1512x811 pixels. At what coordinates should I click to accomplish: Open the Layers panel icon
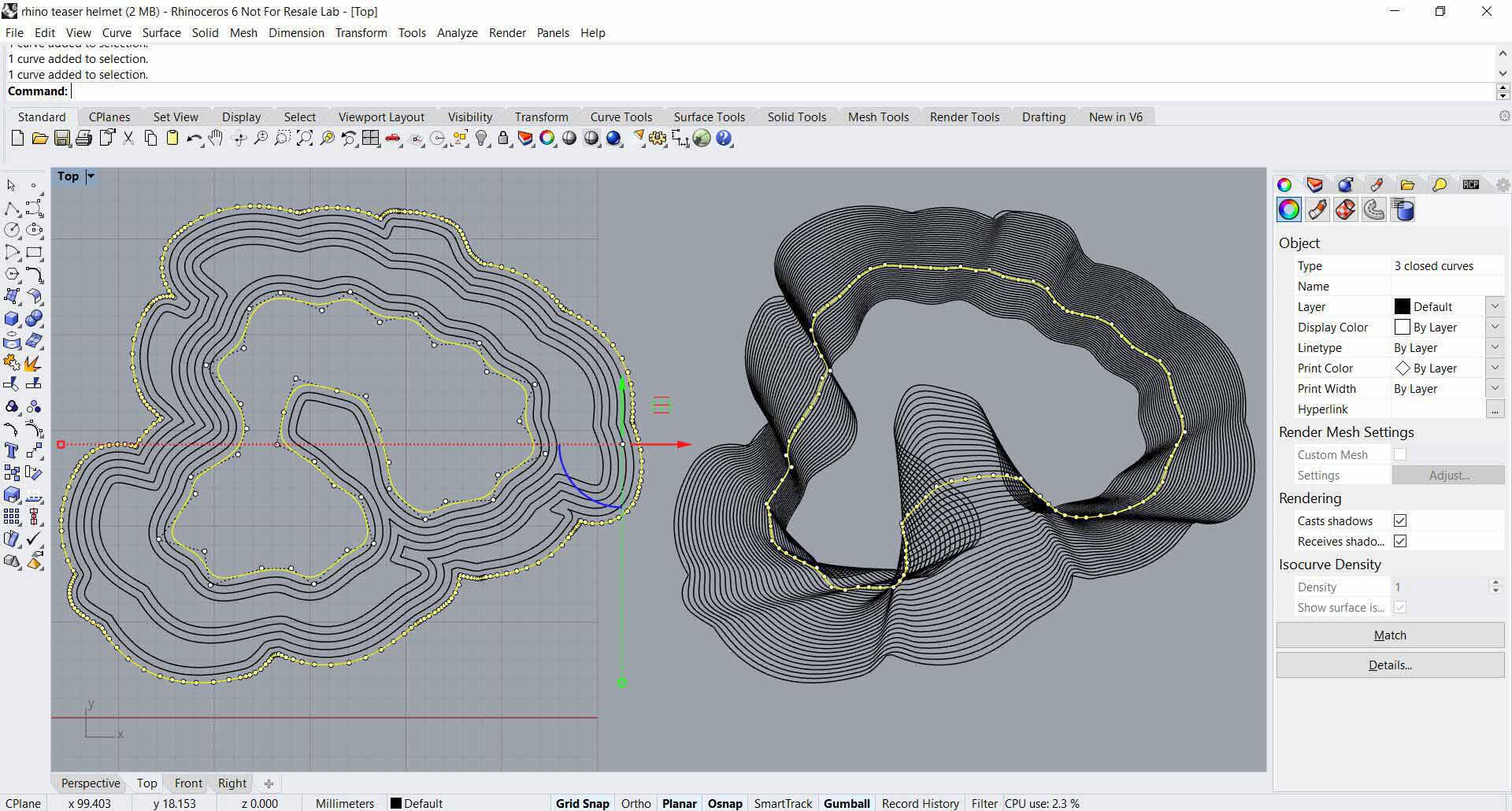pos(1314,184)
